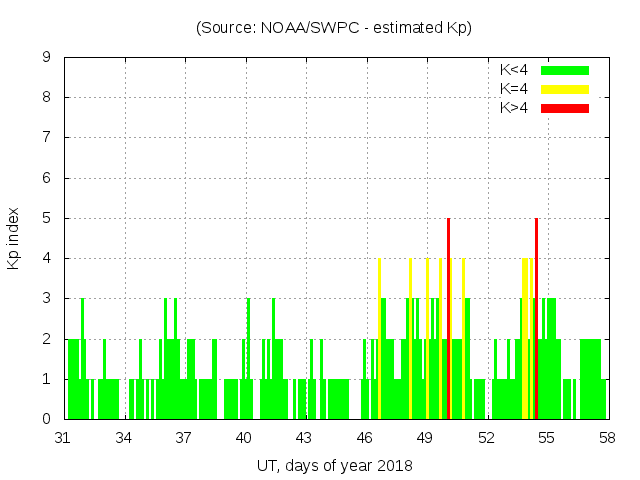Select the K<4 legend label text
640x480 pixels.
(514, 70)
